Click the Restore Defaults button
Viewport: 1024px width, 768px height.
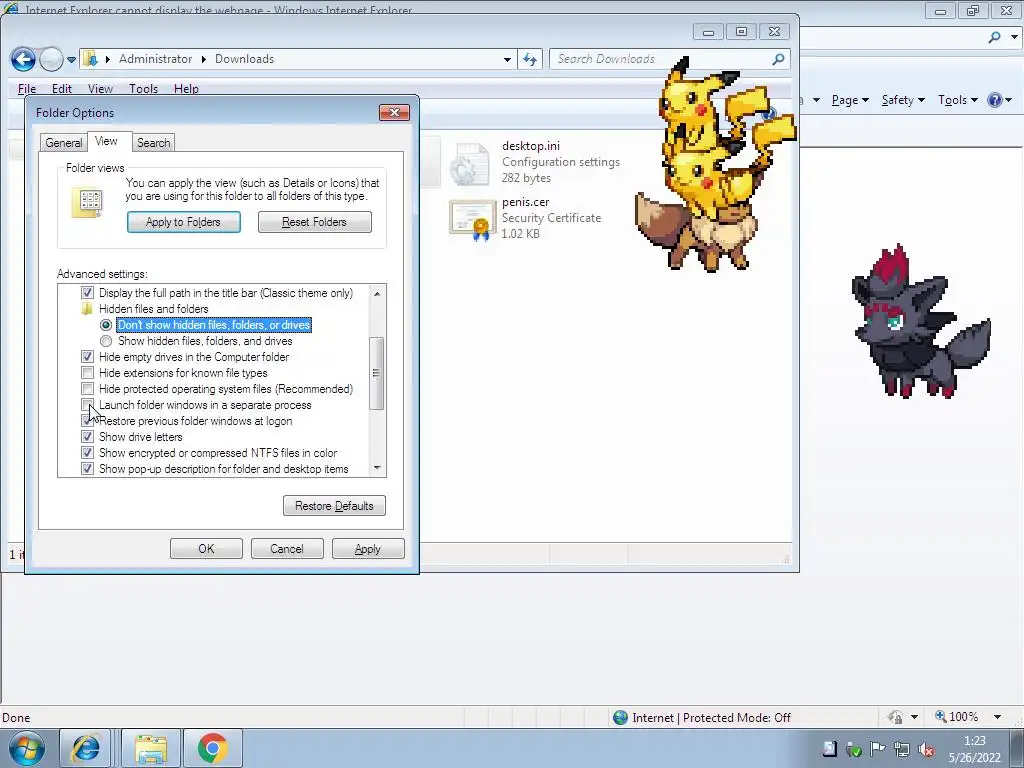(334, 506)
